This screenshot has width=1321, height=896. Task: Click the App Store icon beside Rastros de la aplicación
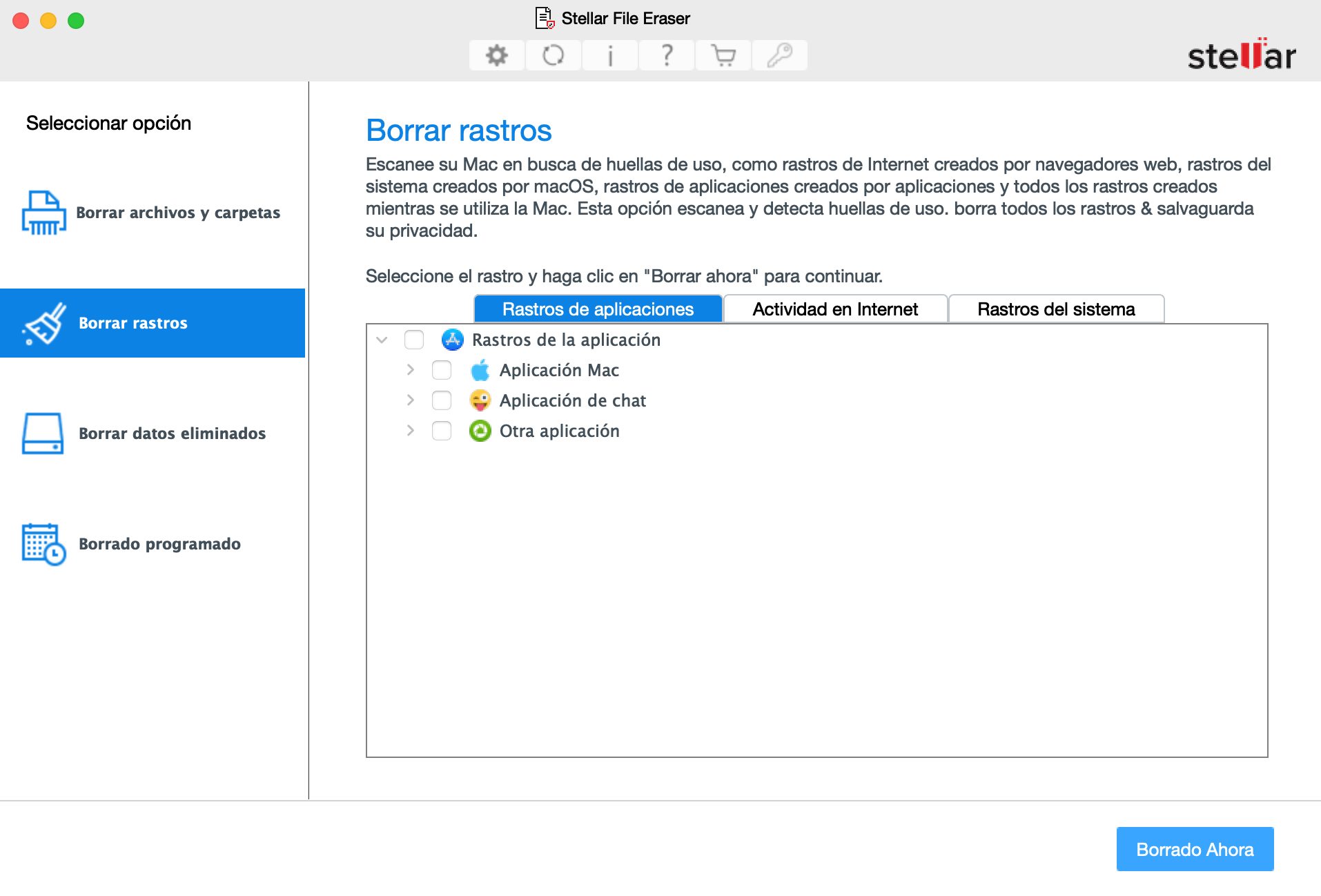[x=453, y=340]
